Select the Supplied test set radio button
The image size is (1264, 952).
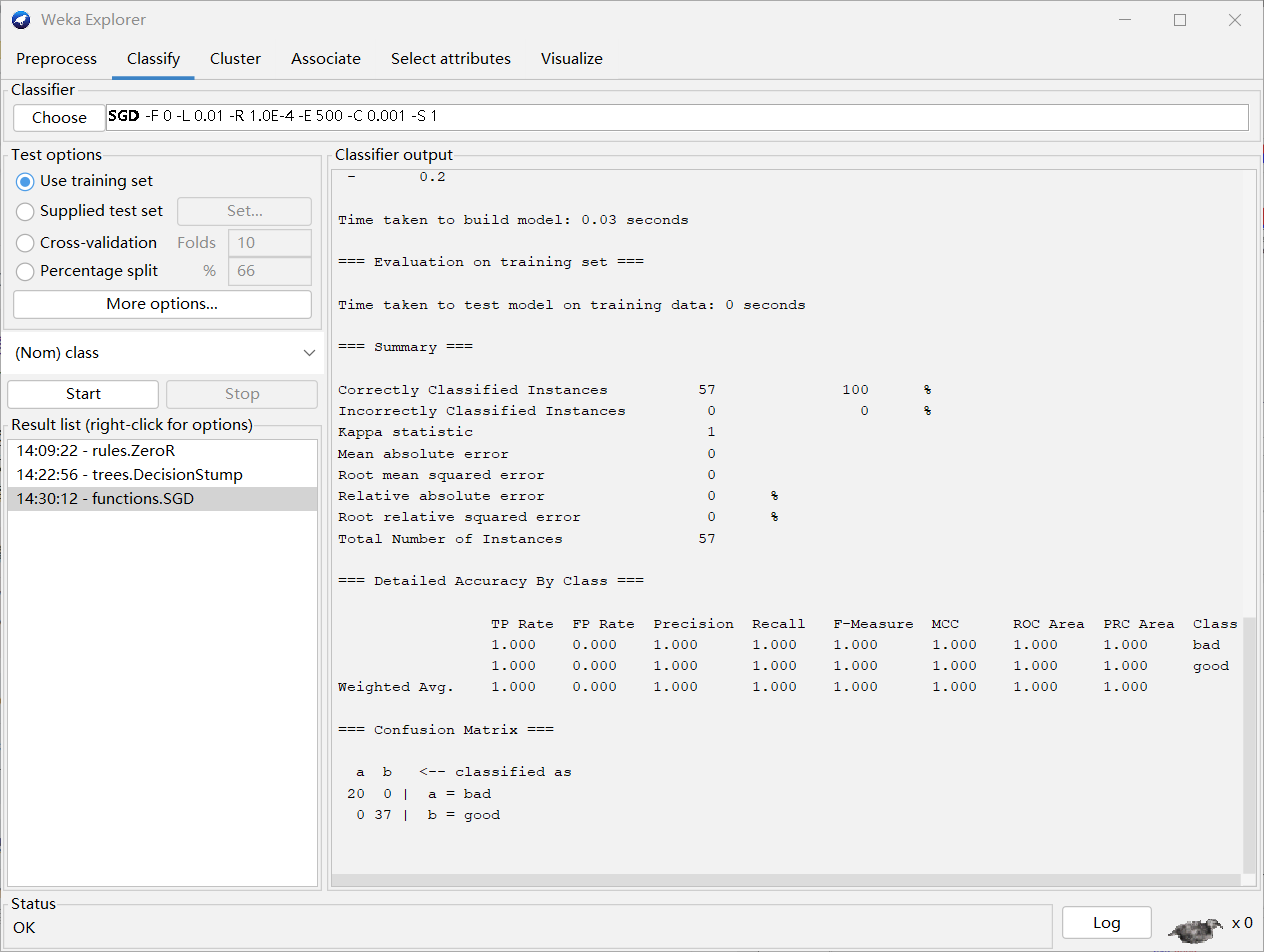click(x=90, y=211)
